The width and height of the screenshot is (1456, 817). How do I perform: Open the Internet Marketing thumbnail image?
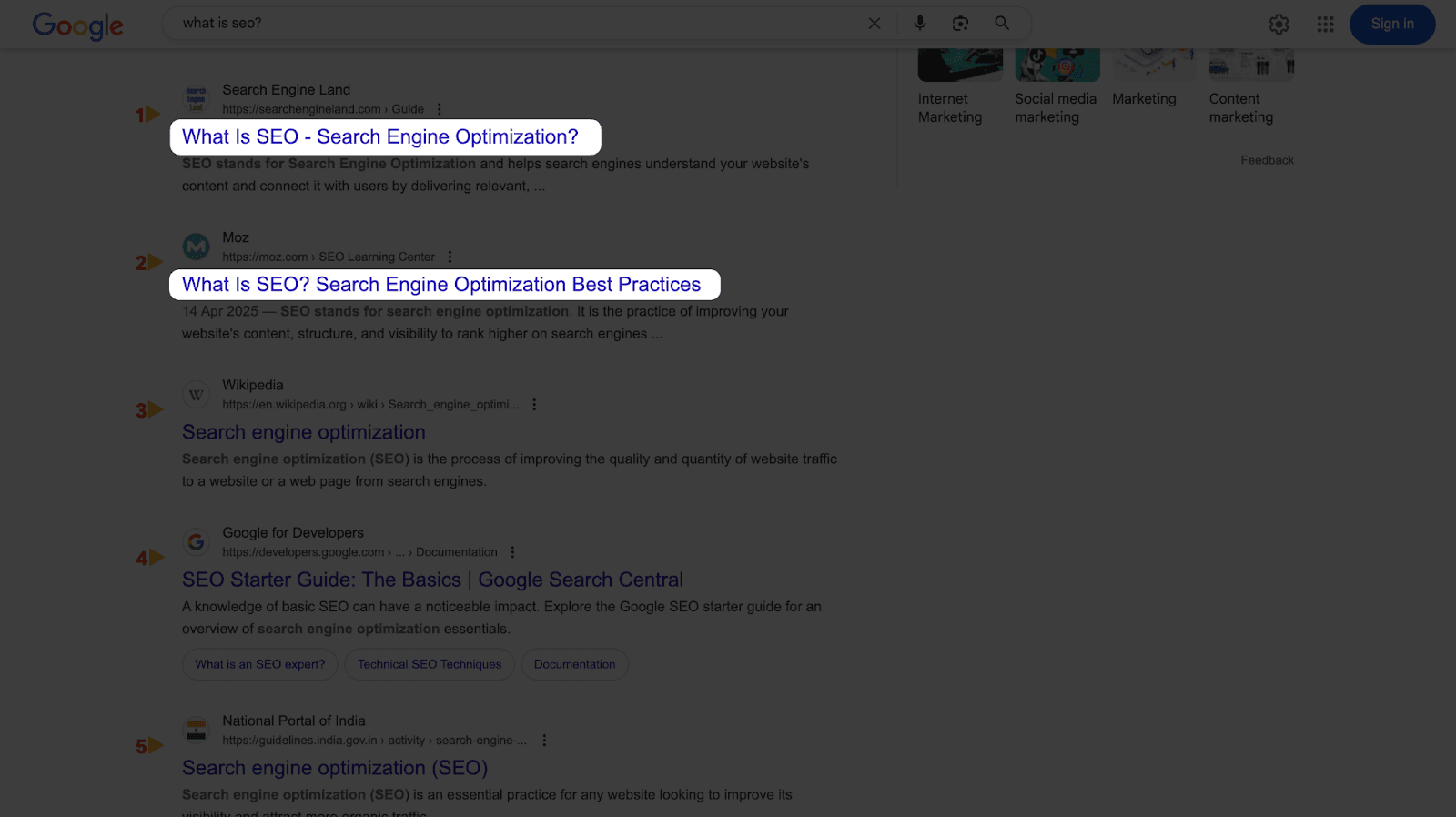click(960, 66)
